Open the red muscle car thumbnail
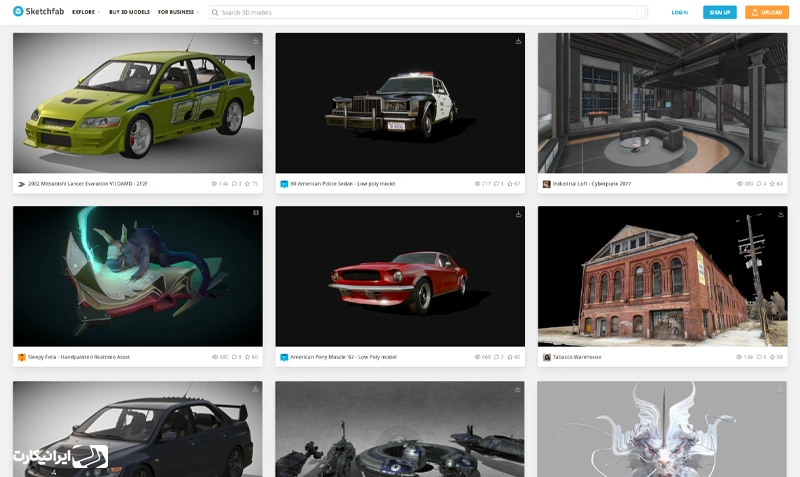800x477 pixels. coord(400,277)
